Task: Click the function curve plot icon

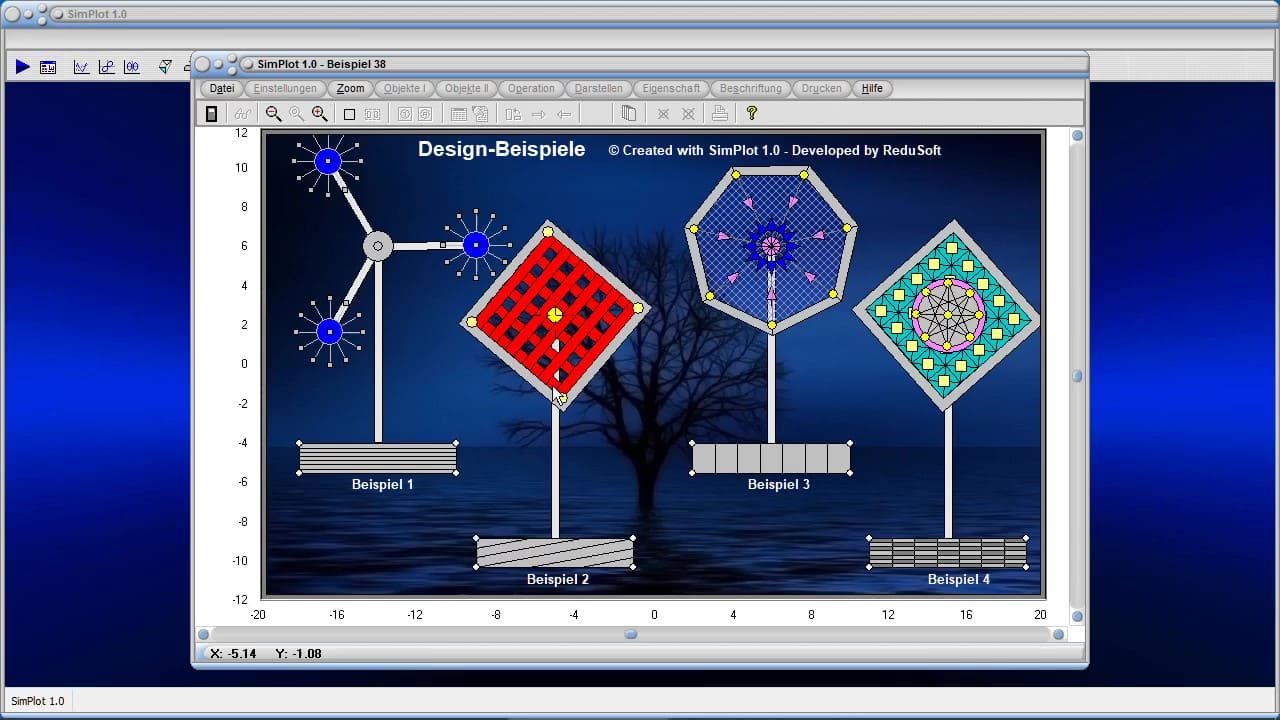Action: tap(81, 67)
